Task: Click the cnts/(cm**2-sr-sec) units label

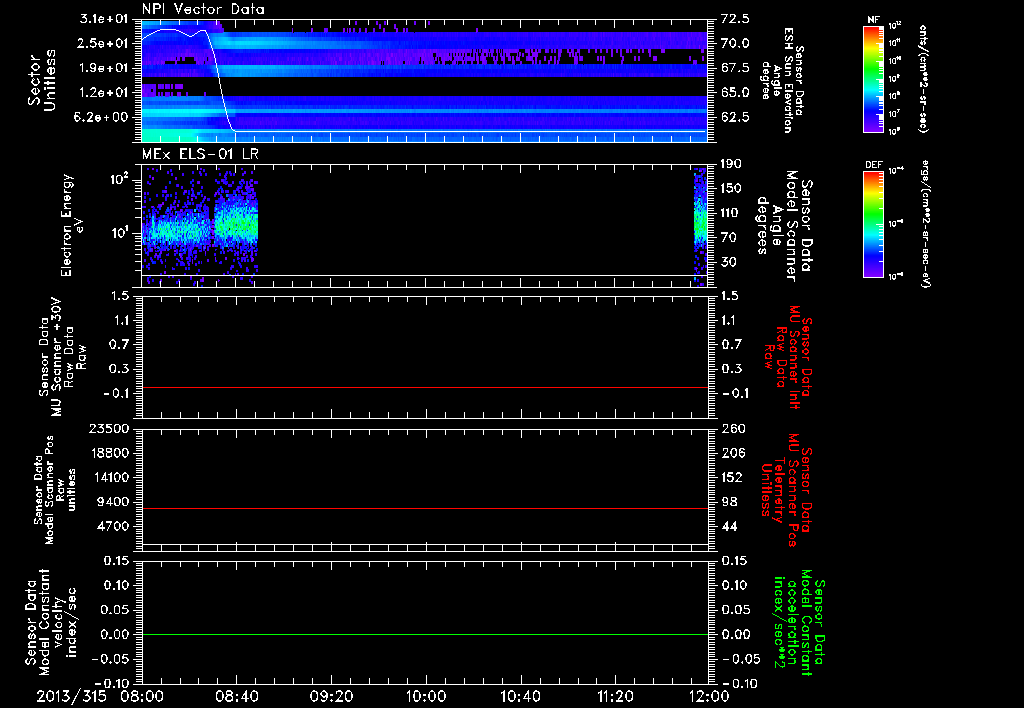Action: point(923,79)
